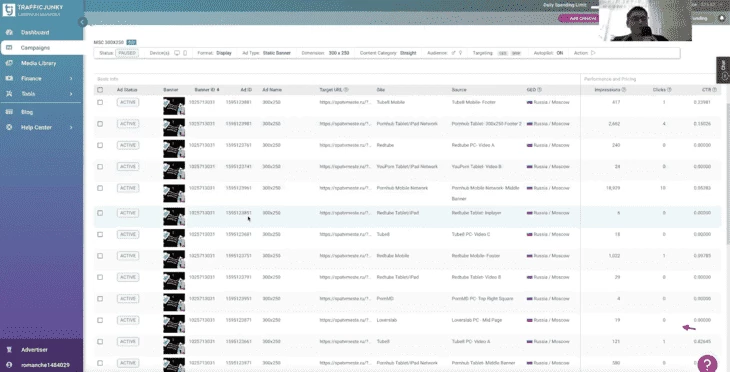Click the desktop device icon
Viewport: 730px width, 372px height.
[x=177, y=53]
